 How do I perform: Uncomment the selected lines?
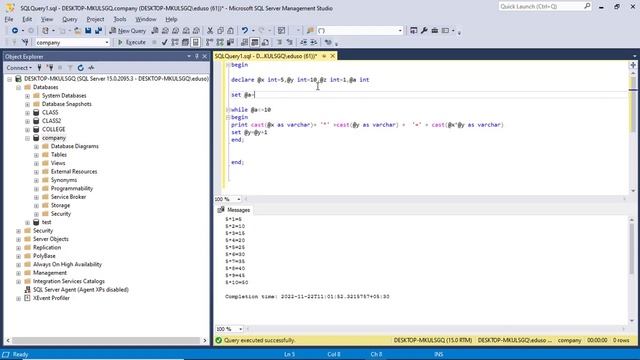click(x=289, y=42)
